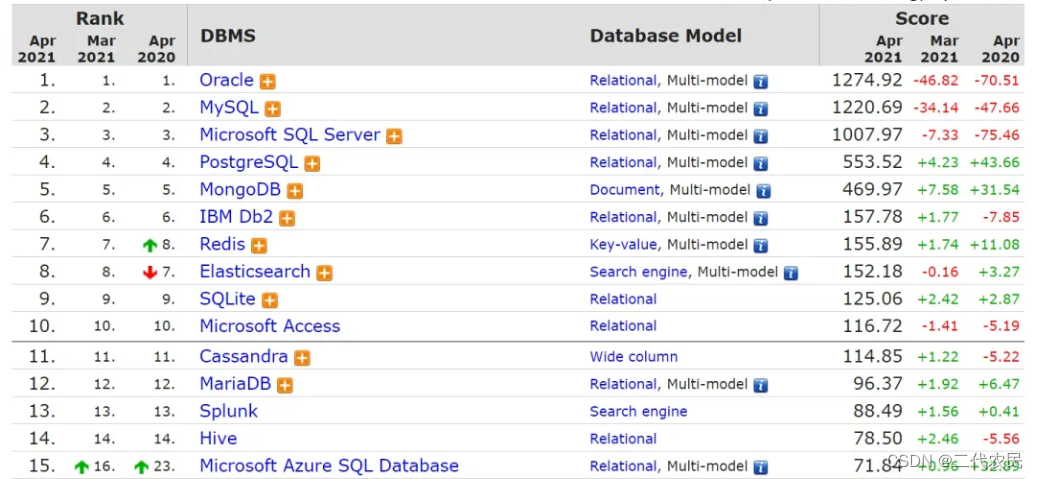Open the MongoDB link
1038x479 pixels.
tap(240, 189)
